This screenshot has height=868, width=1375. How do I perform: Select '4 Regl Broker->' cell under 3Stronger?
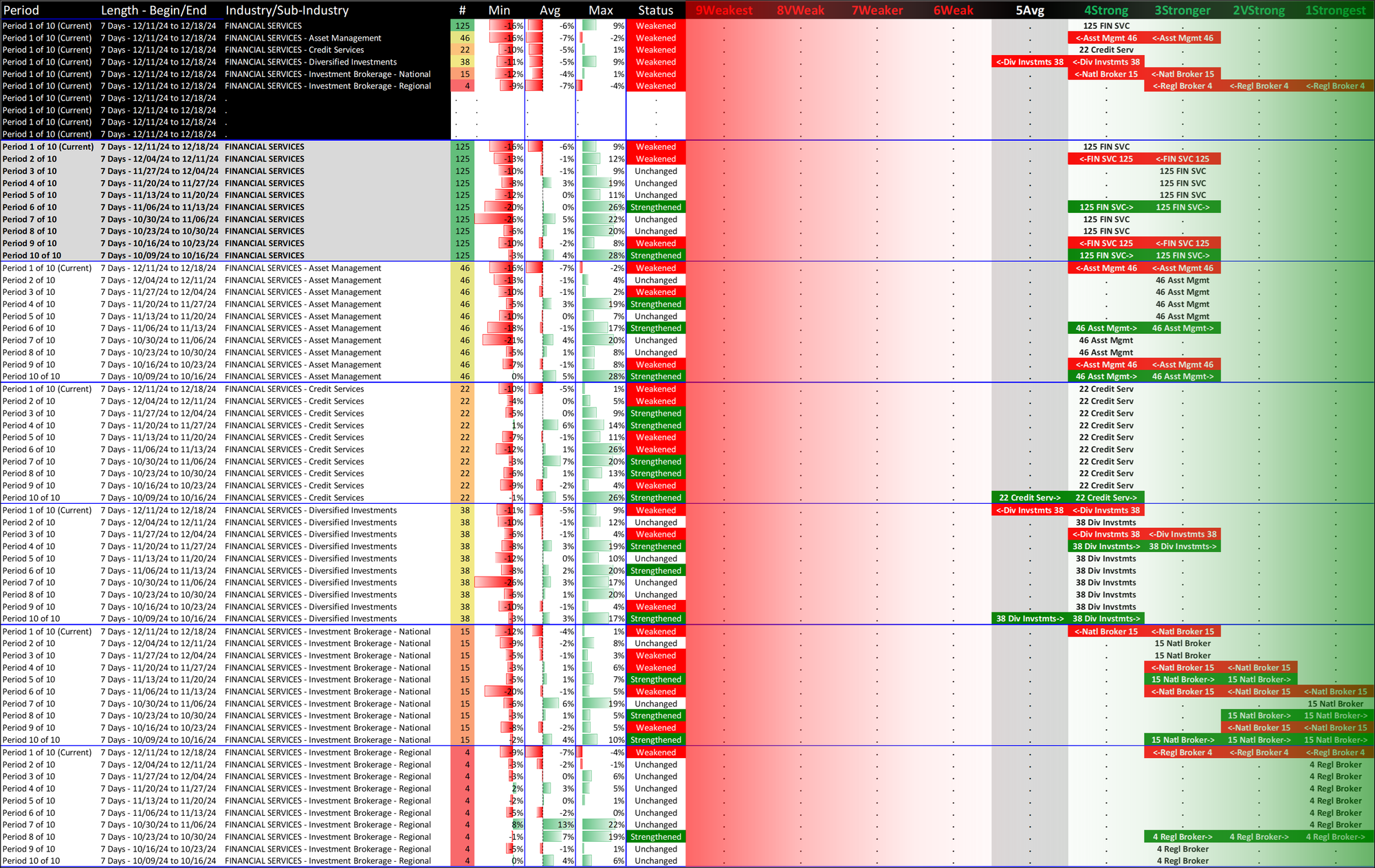coord(1182,837)
